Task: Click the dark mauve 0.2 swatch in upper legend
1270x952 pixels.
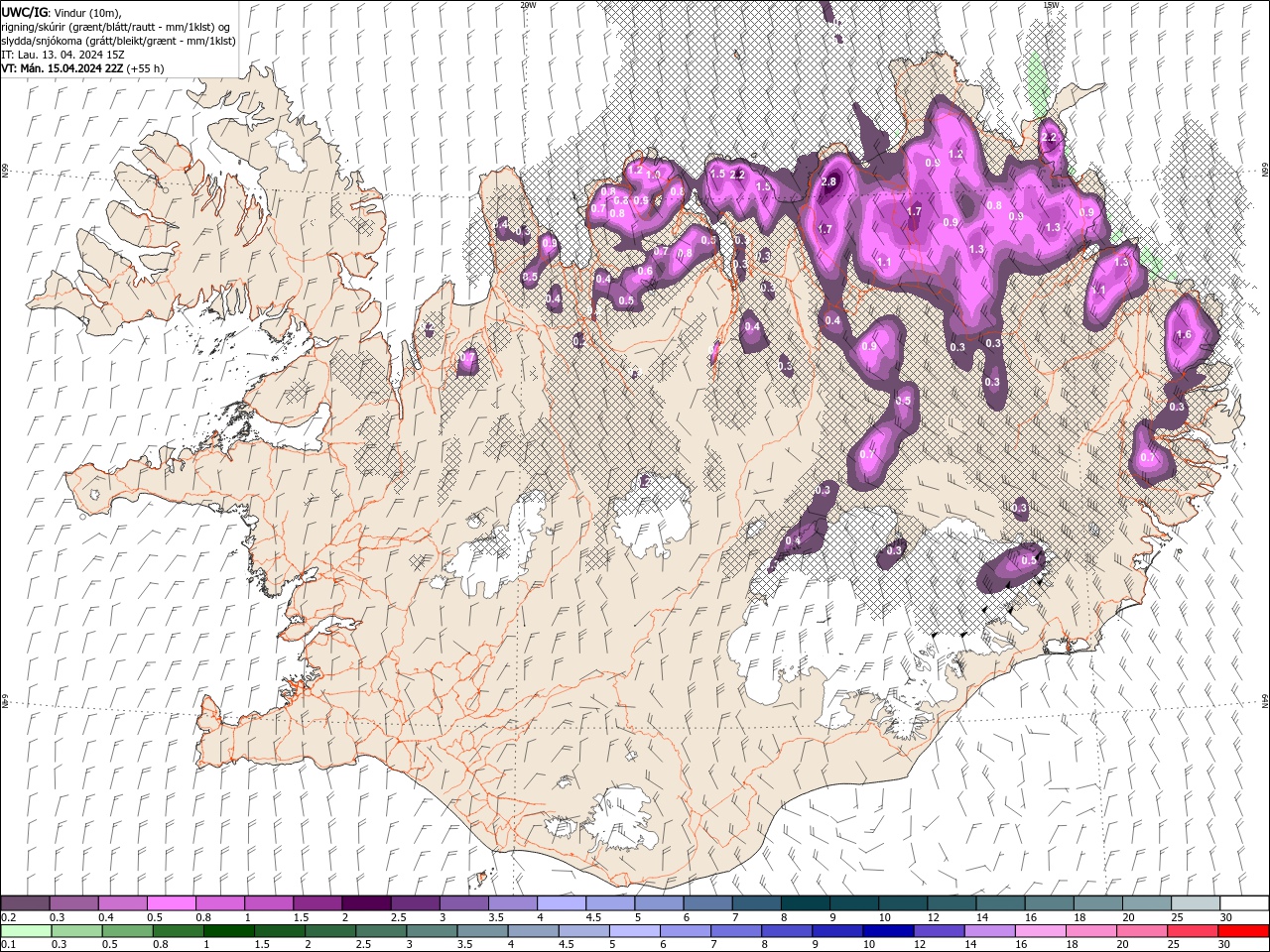Action: coord(25,903)
